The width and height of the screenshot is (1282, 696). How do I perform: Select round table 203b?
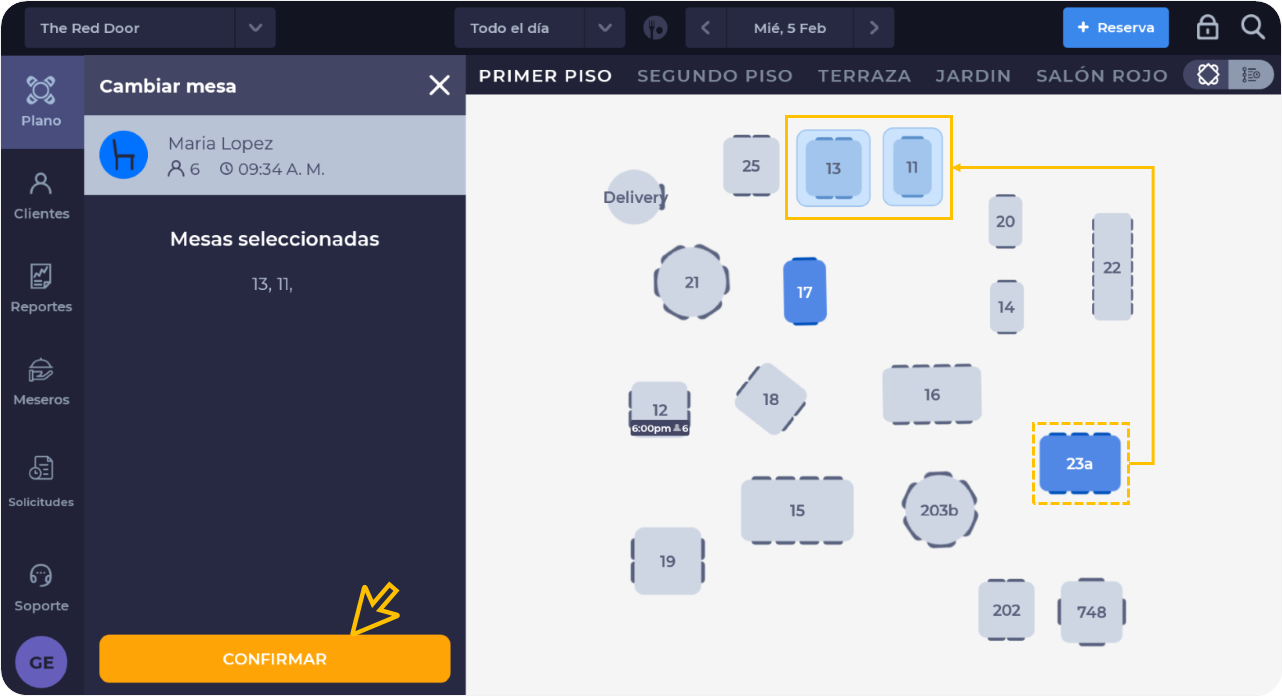pyautogui.click(x=939, y=510)
